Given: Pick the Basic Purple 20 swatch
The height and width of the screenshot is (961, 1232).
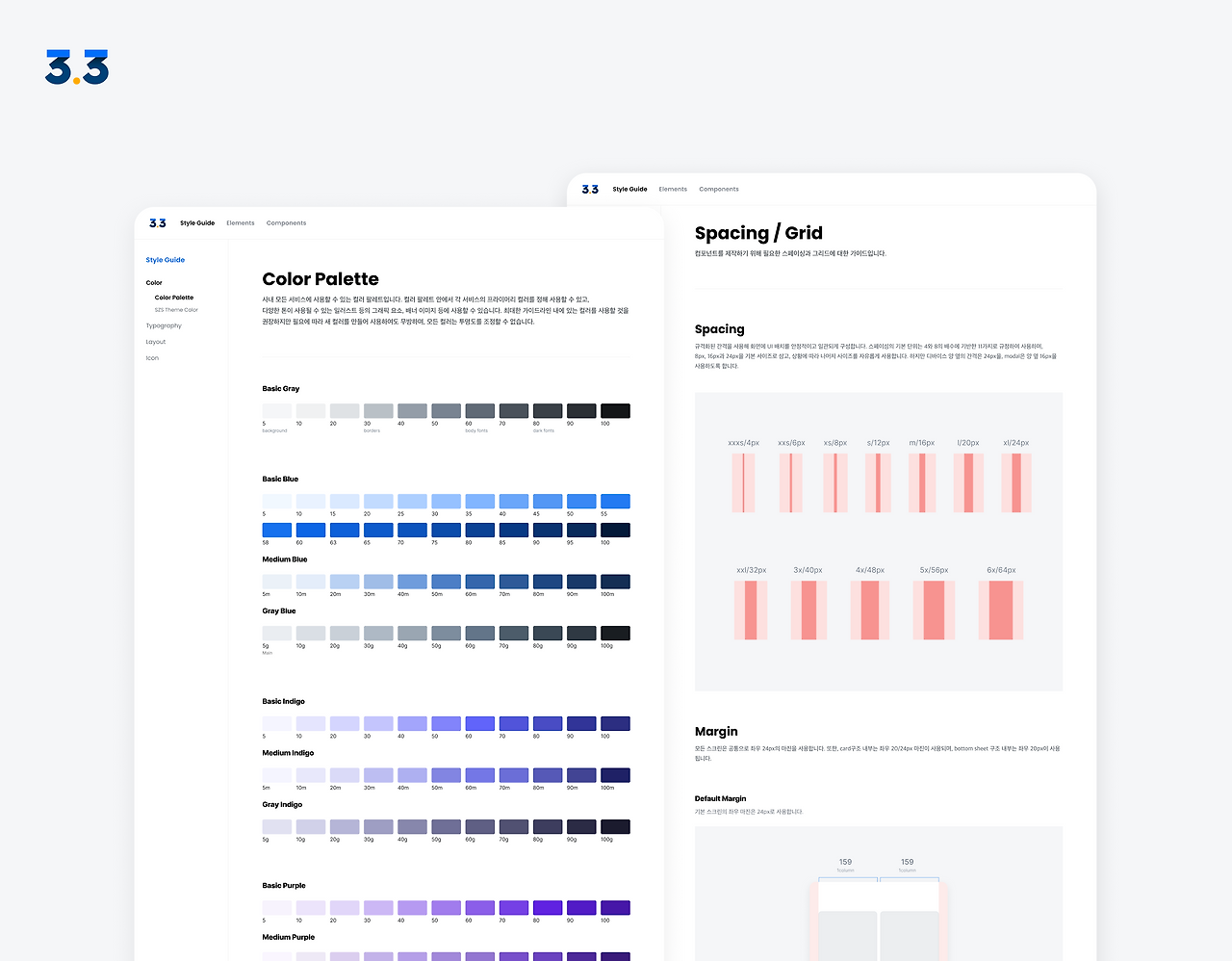Looking at the screenshot, I should click(x=345, y=908).
